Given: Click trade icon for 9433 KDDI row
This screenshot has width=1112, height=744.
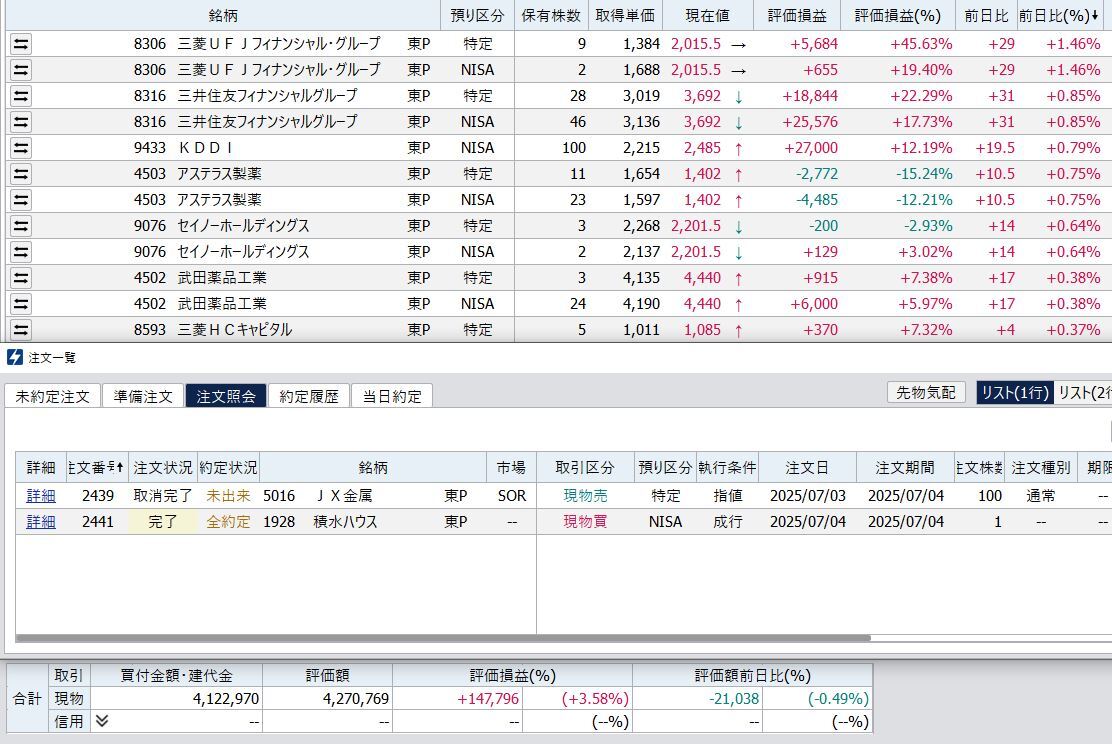Looking at the screenshot, I should pyautogui.click(x=21, y=148).
